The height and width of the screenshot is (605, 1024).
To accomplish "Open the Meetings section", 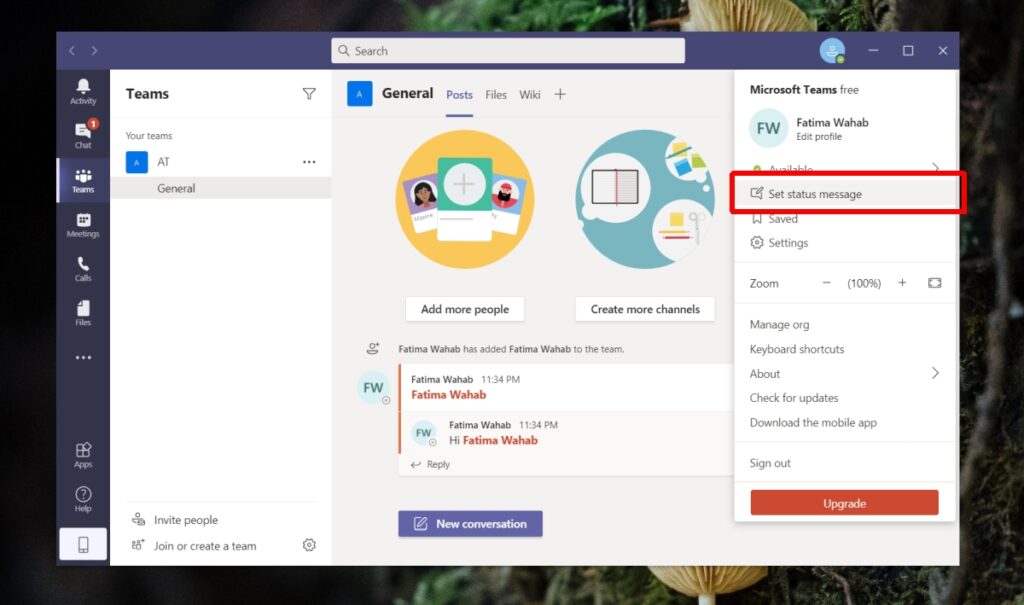I will (x=83, y=224).
